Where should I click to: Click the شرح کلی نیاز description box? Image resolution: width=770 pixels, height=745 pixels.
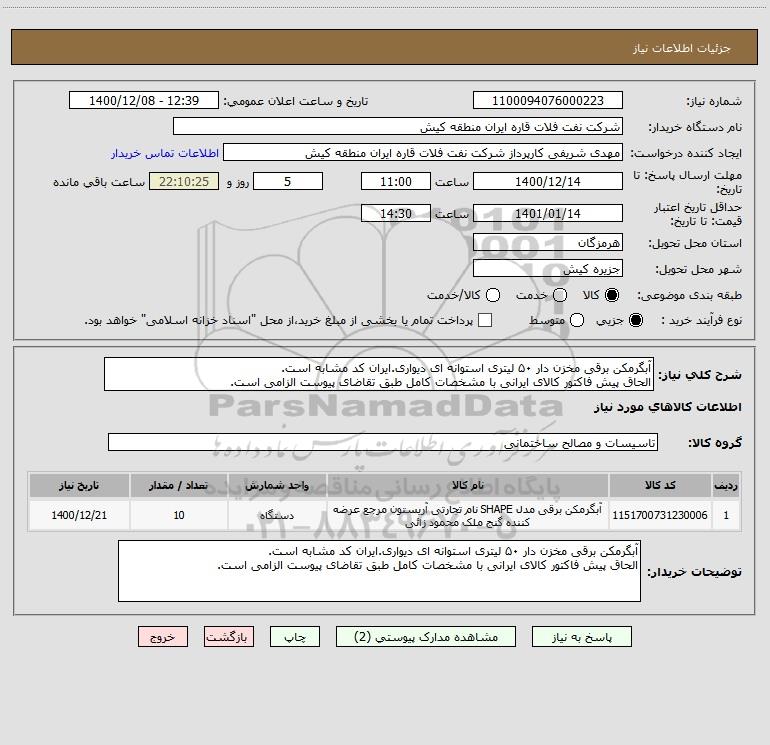tap(379, 375)
